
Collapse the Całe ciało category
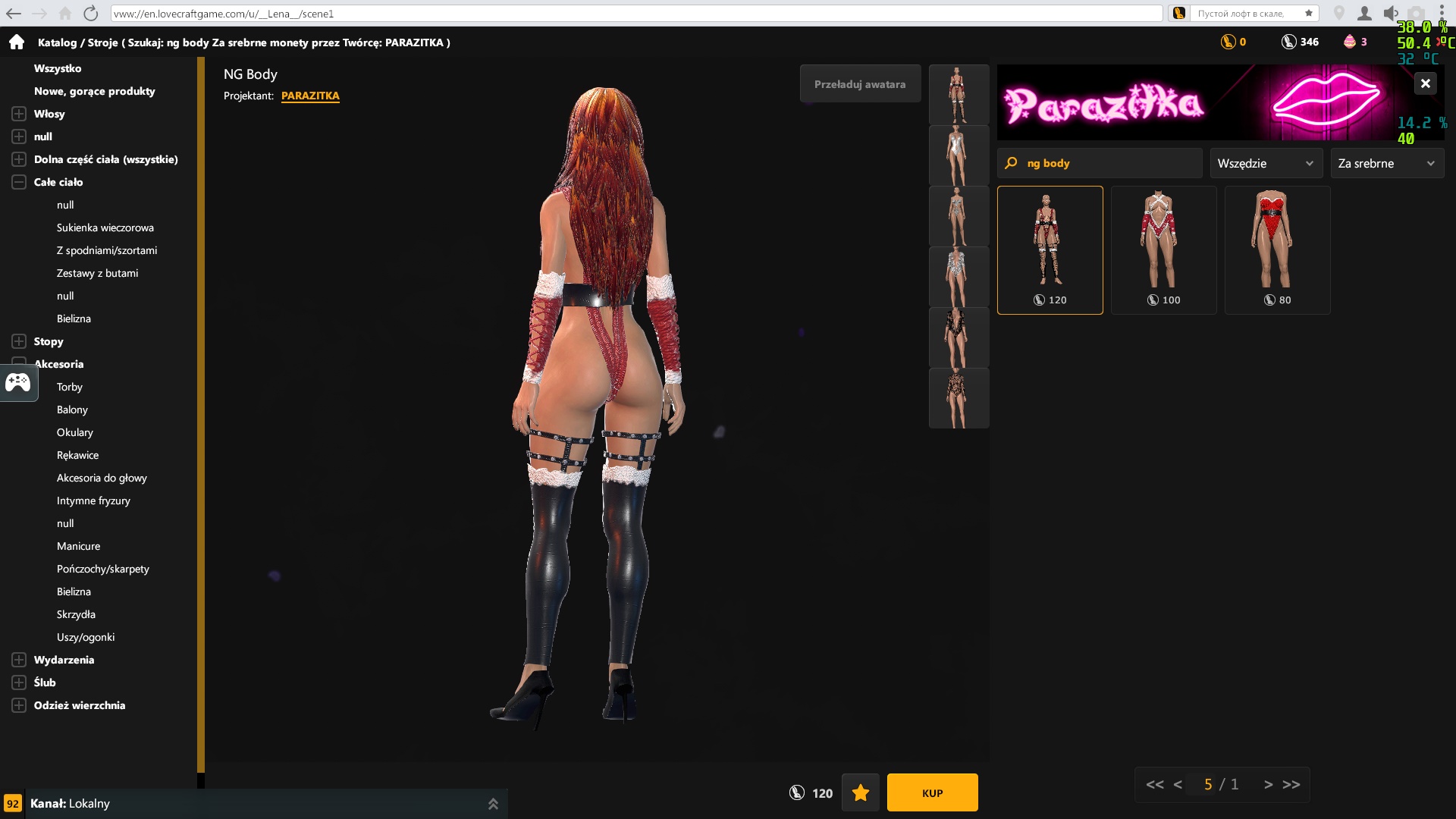(19, 182)
